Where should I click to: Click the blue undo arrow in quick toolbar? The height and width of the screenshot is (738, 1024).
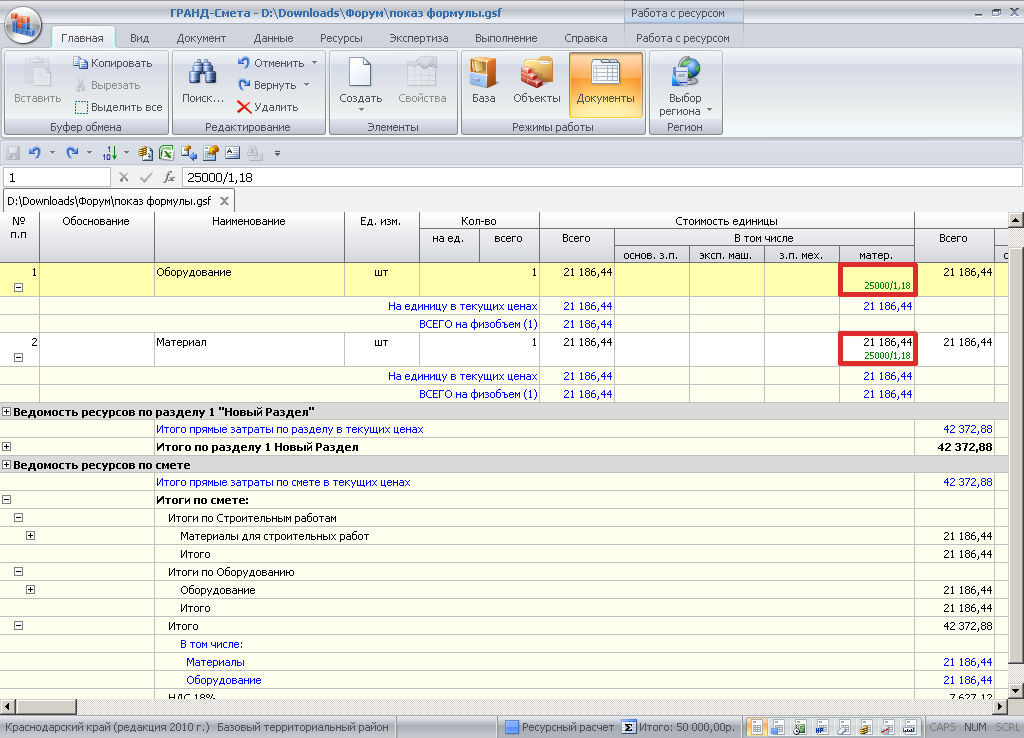[x=34, y=153]
